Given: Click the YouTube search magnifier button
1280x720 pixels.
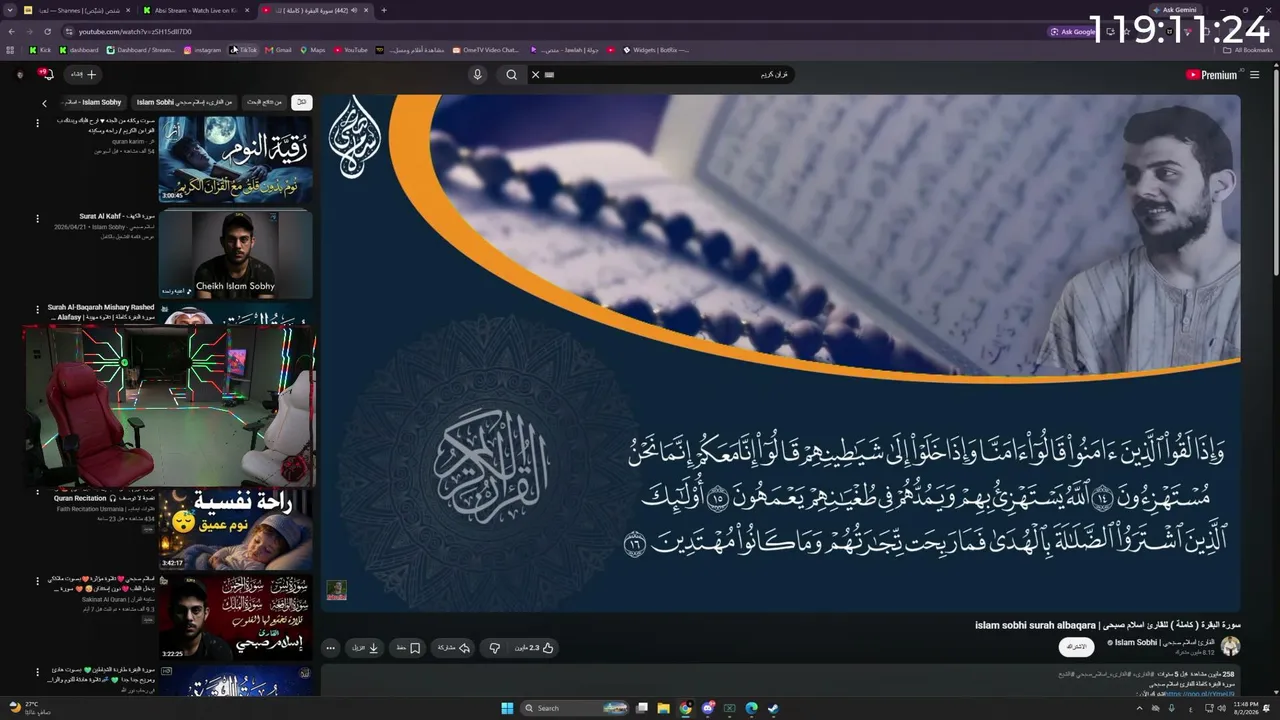Looking at the screenshot, I should (x=512, y=75).
